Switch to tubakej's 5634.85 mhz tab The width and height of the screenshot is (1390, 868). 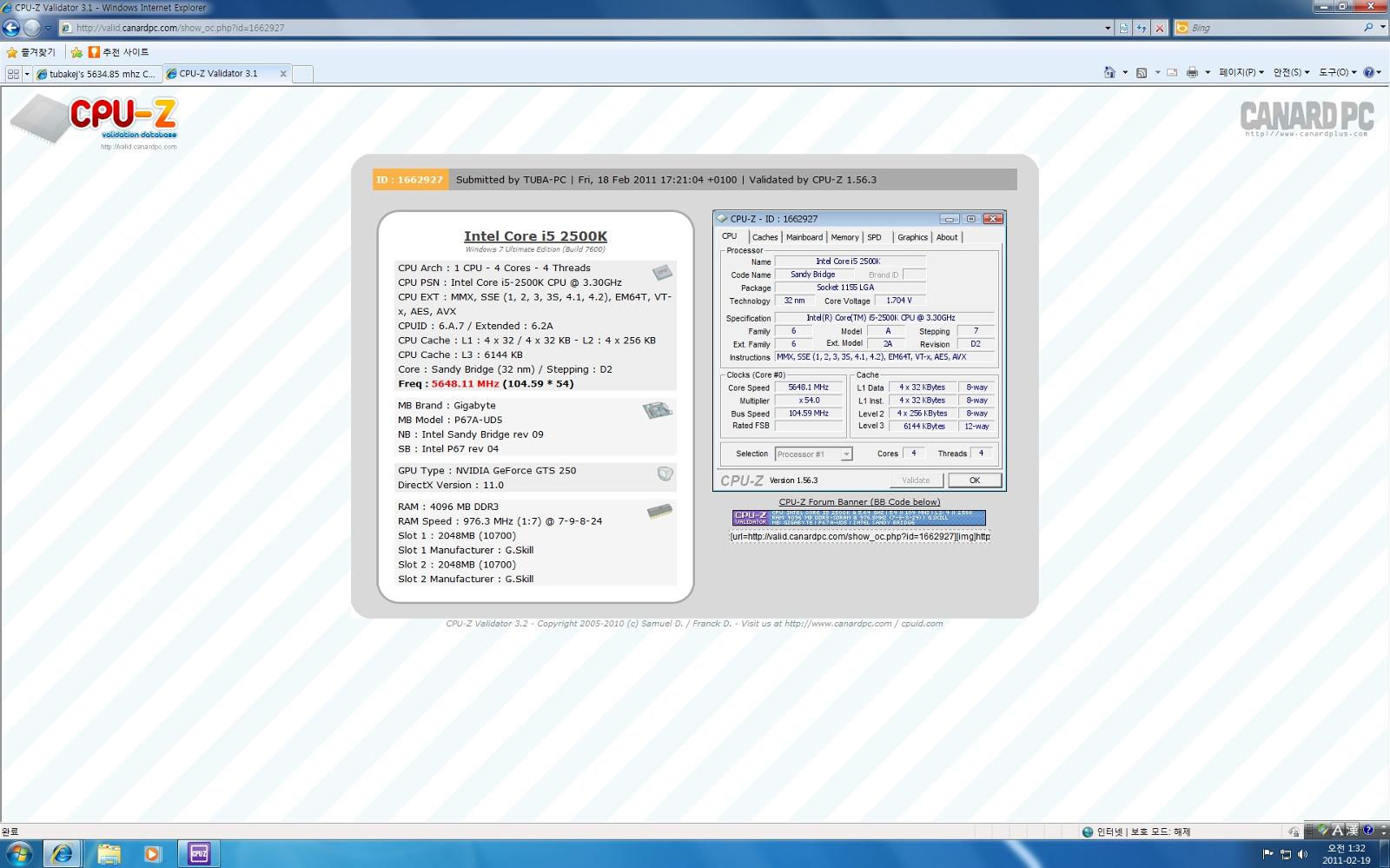coord(97,74)
